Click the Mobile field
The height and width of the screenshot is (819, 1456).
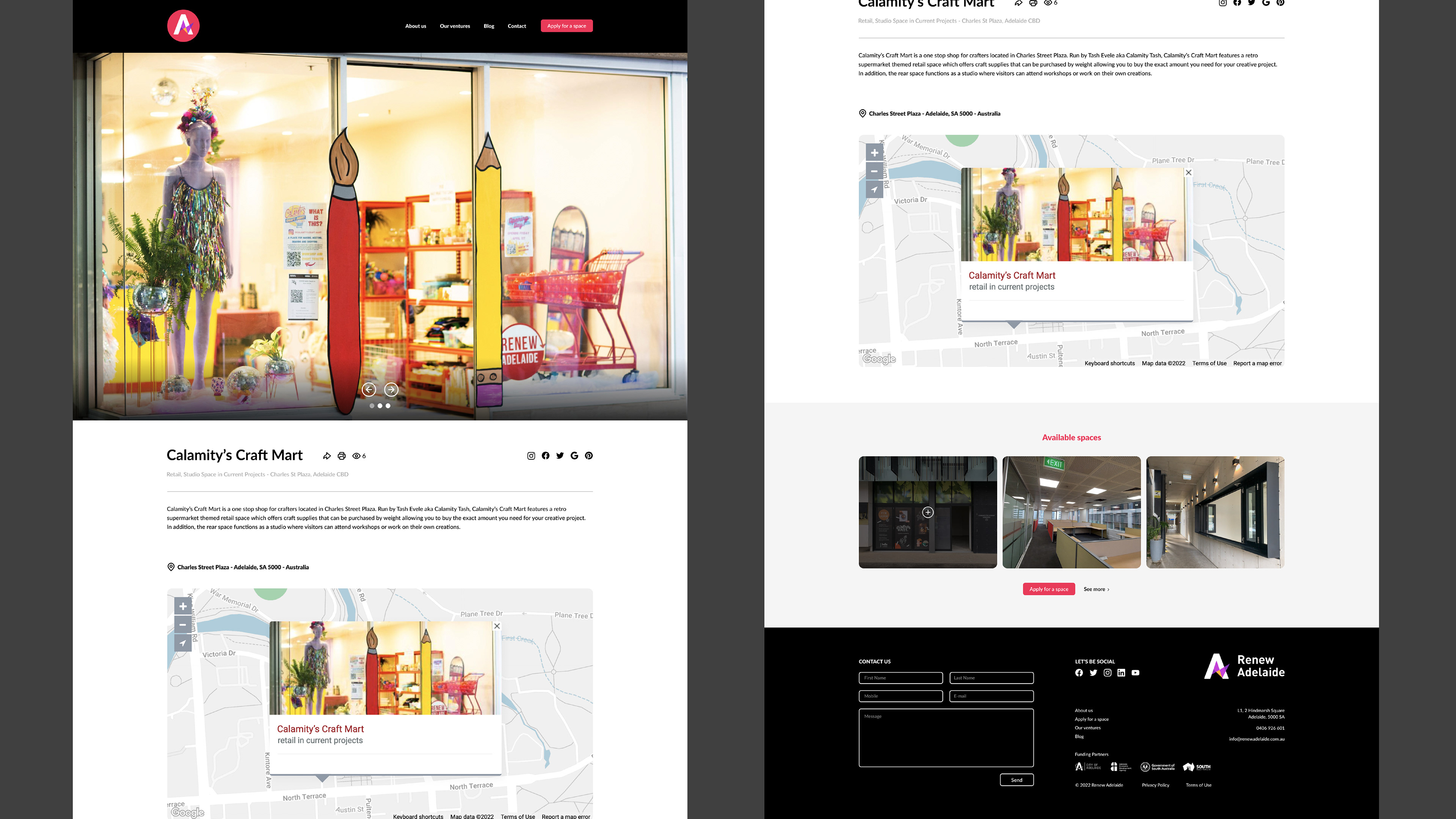(901, 696)
